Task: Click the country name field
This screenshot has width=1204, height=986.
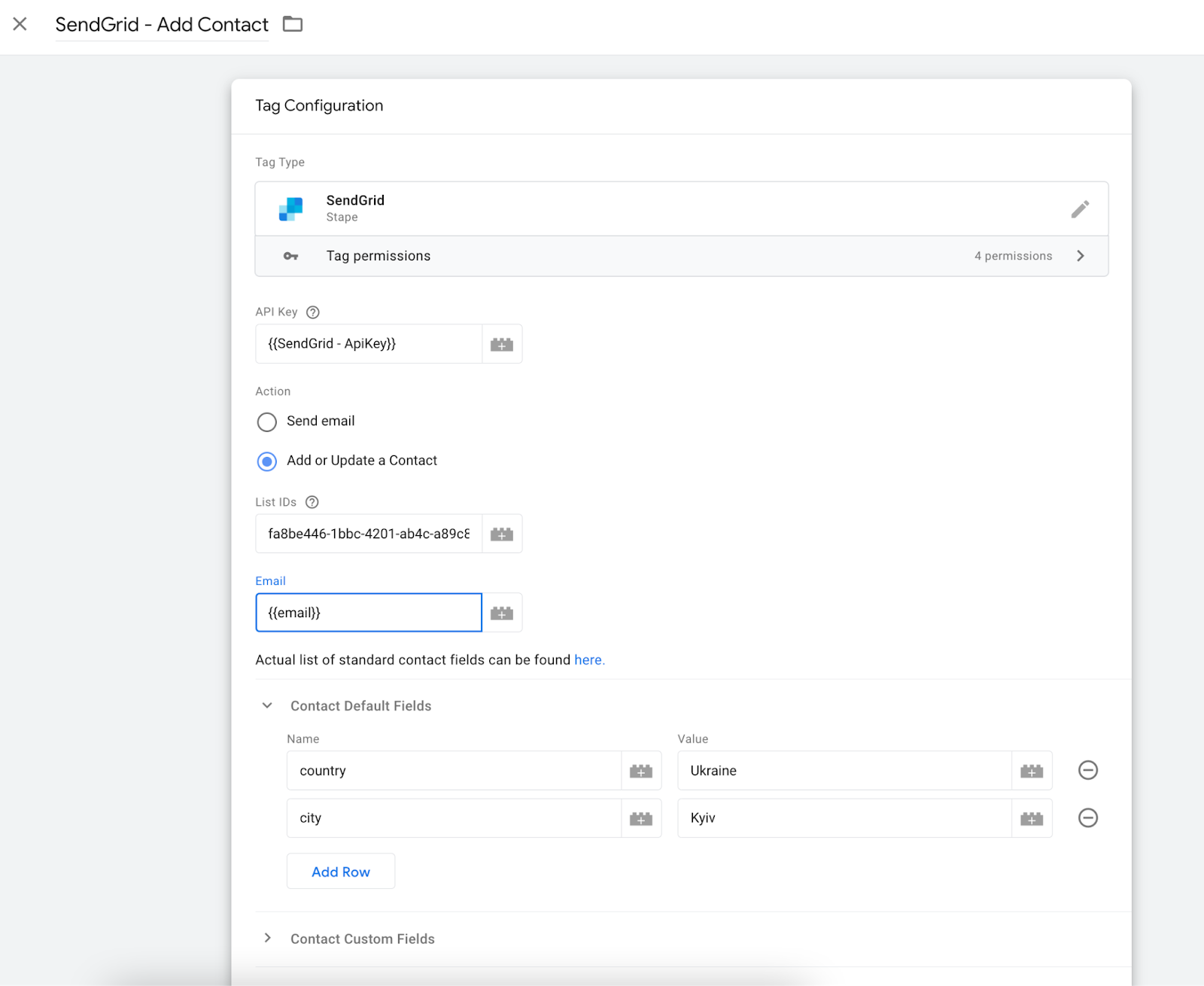Action: click(454, 771)
